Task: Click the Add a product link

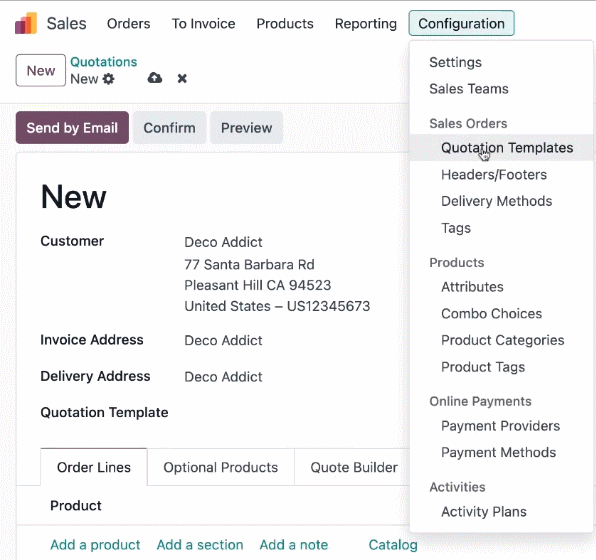Action: pos(95,545)
